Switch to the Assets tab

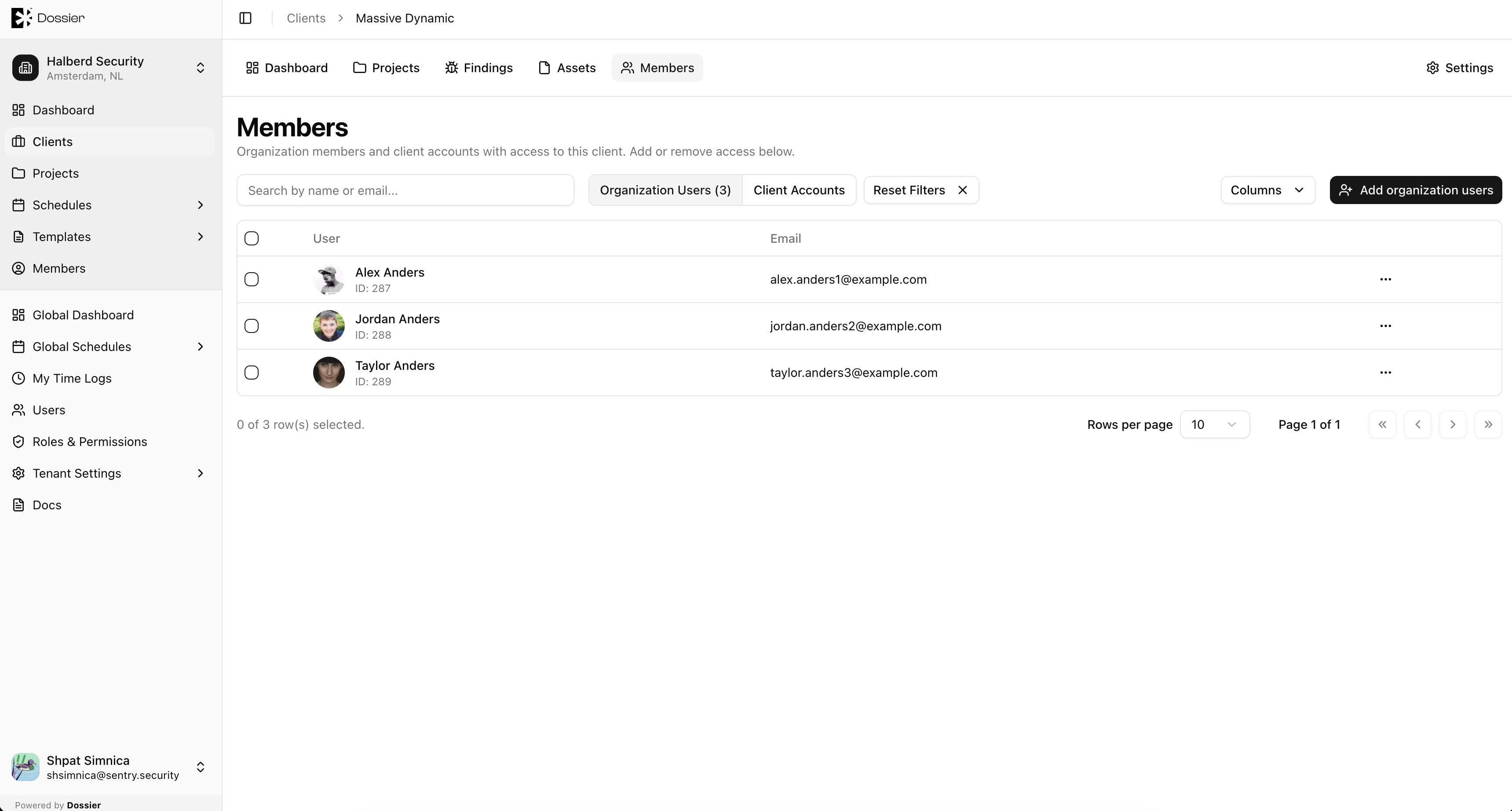point(567,68)
